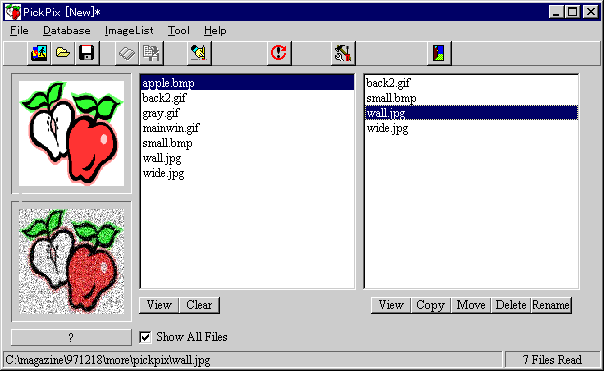Click the grayed-out document copy toolbar icon

click(x=151, y=53)
